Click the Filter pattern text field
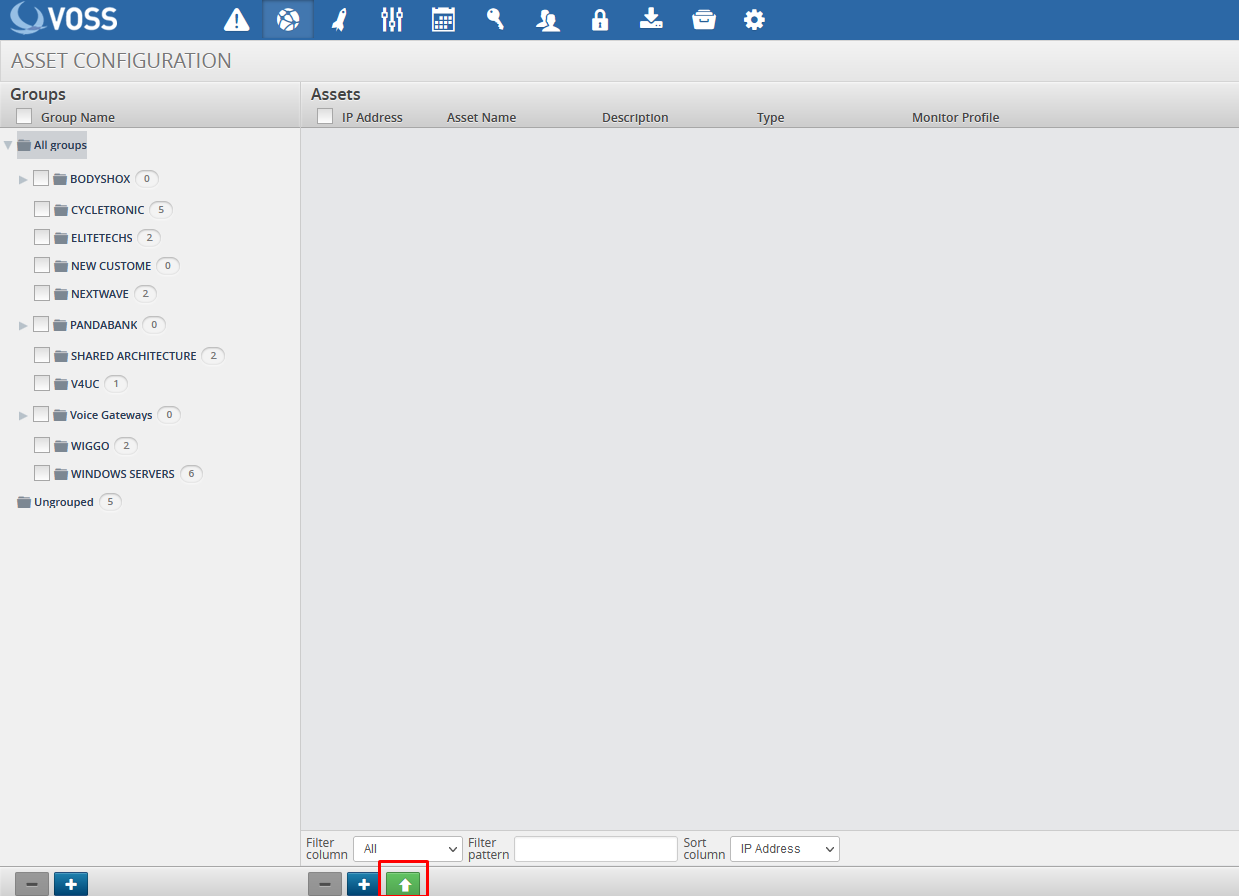 click(x=595, y=849)
